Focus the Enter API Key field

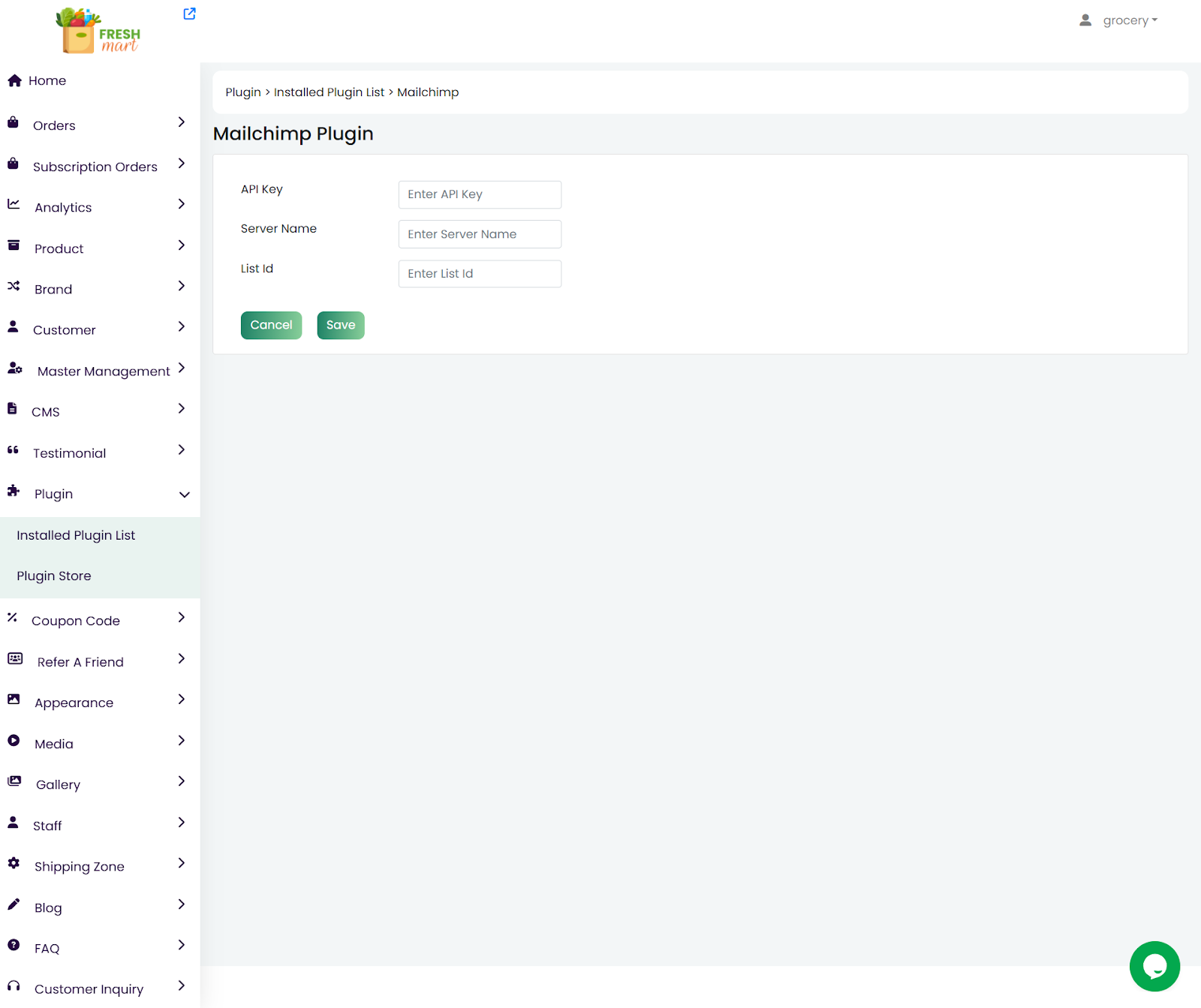click(x=480, y=194)
